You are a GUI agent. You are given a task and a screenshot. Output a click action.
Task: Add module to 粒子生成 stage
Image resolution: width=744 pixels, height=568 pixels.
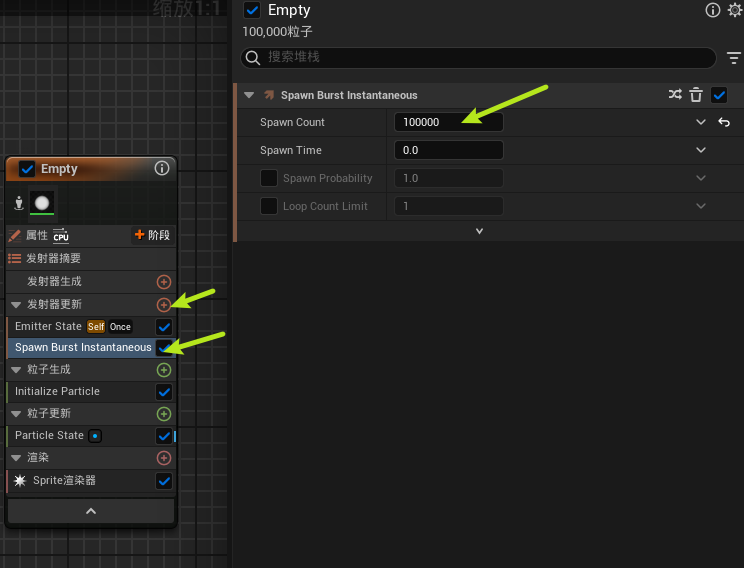pos(164,370)
